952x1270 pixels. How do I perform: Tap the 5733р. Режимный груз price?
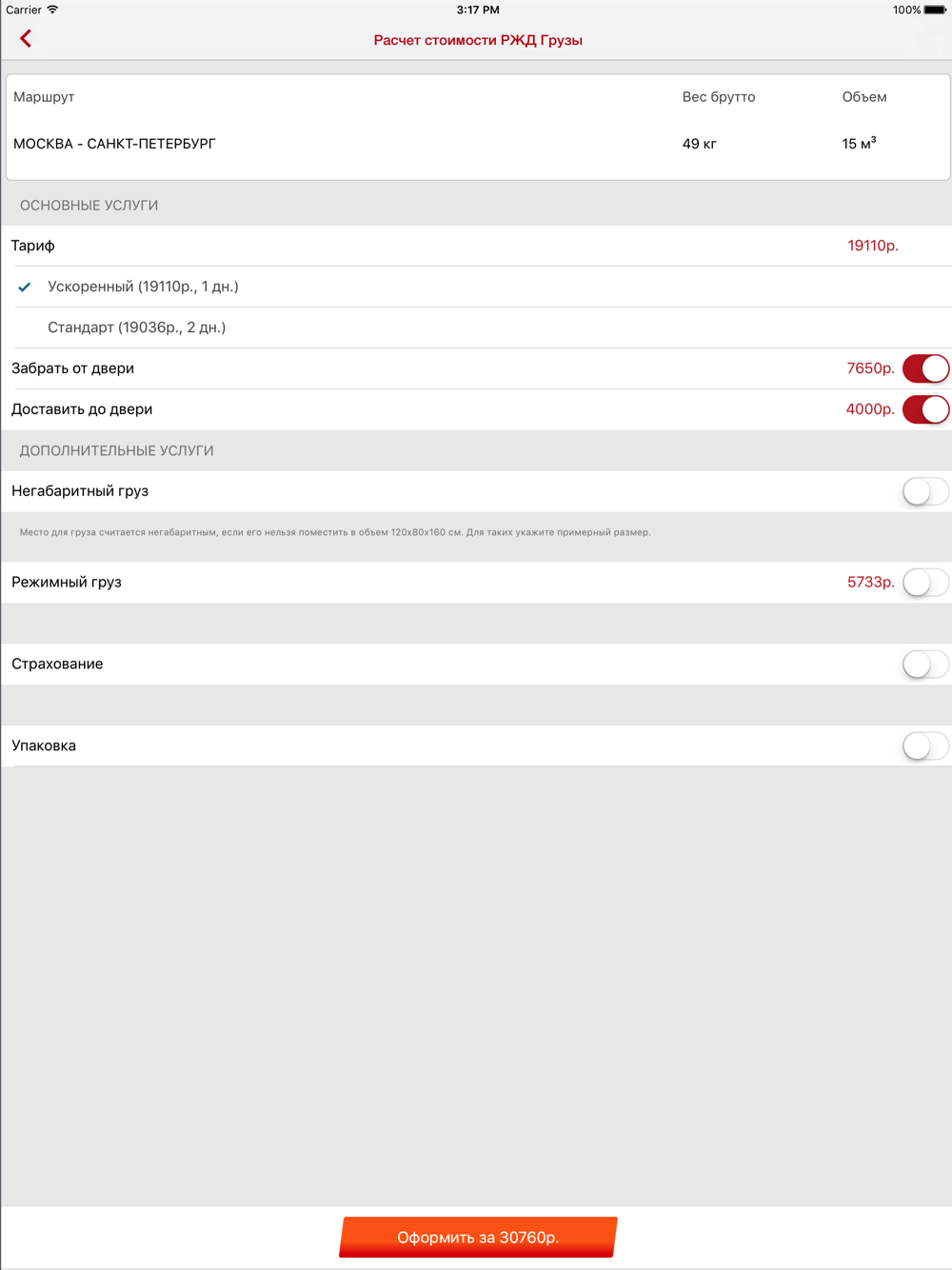point(871,583)
